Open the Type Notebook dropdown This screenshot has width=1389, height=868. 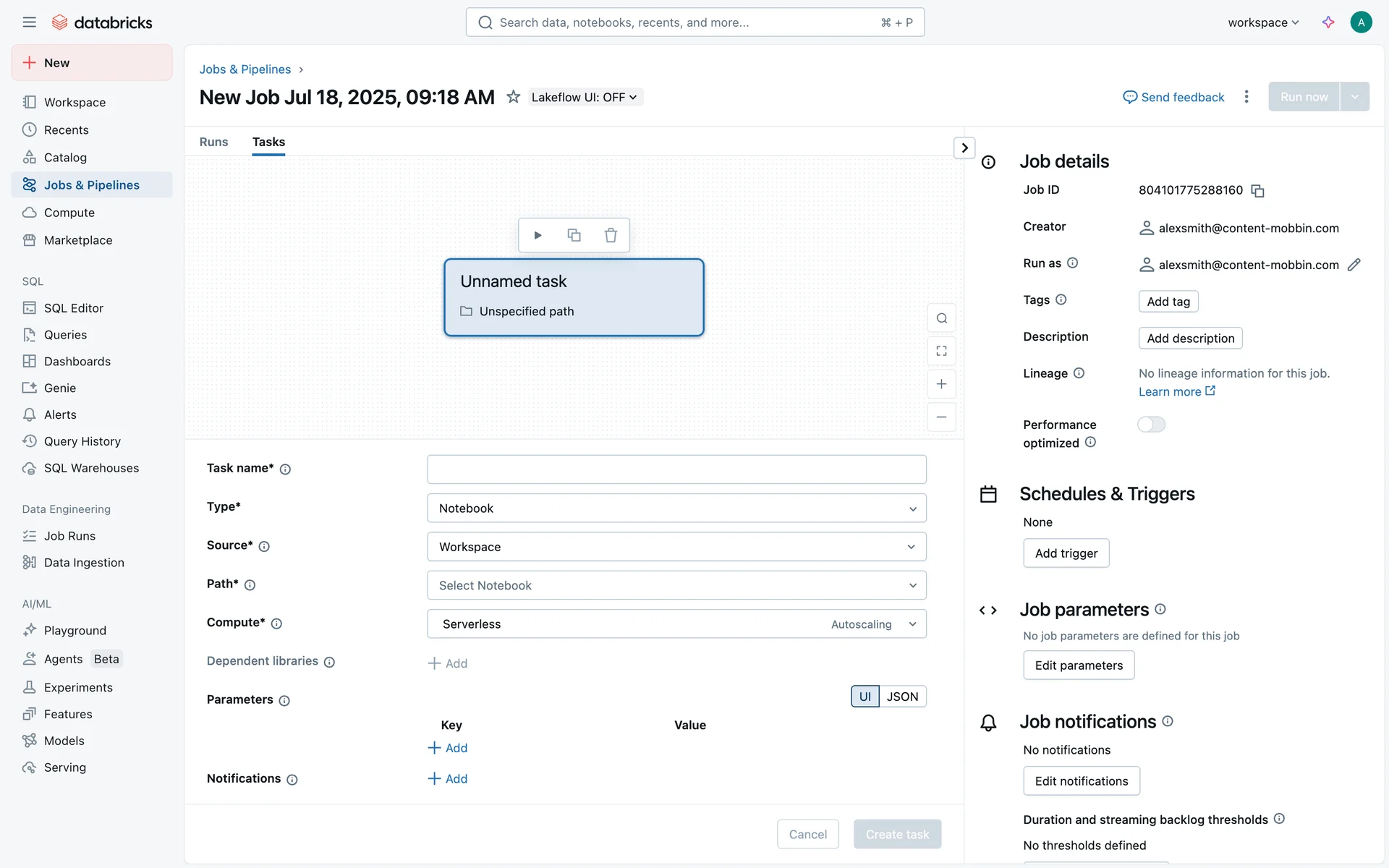point(676,509)
